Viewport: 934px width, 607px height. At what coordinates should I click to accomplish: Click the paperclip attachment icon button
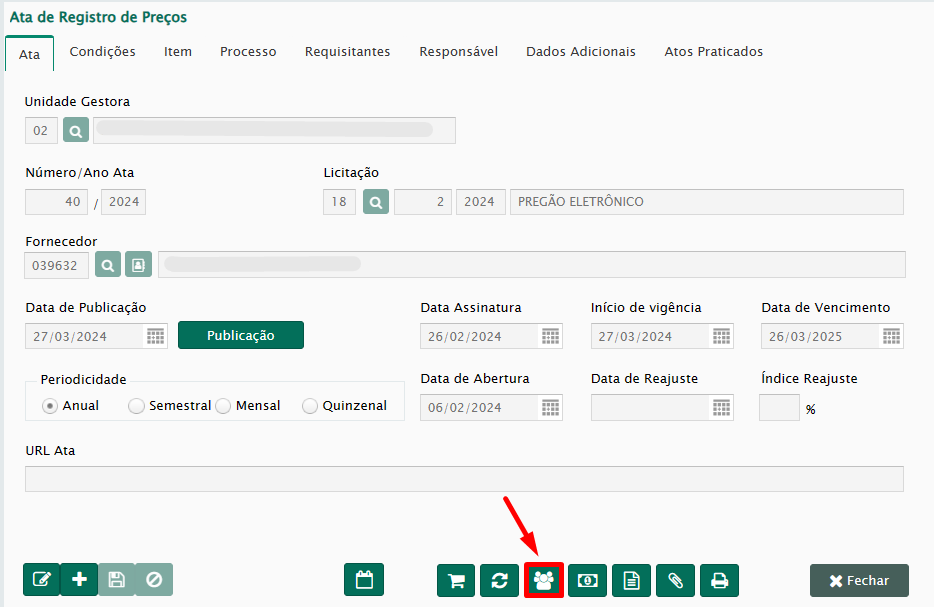tap(676, 580)
